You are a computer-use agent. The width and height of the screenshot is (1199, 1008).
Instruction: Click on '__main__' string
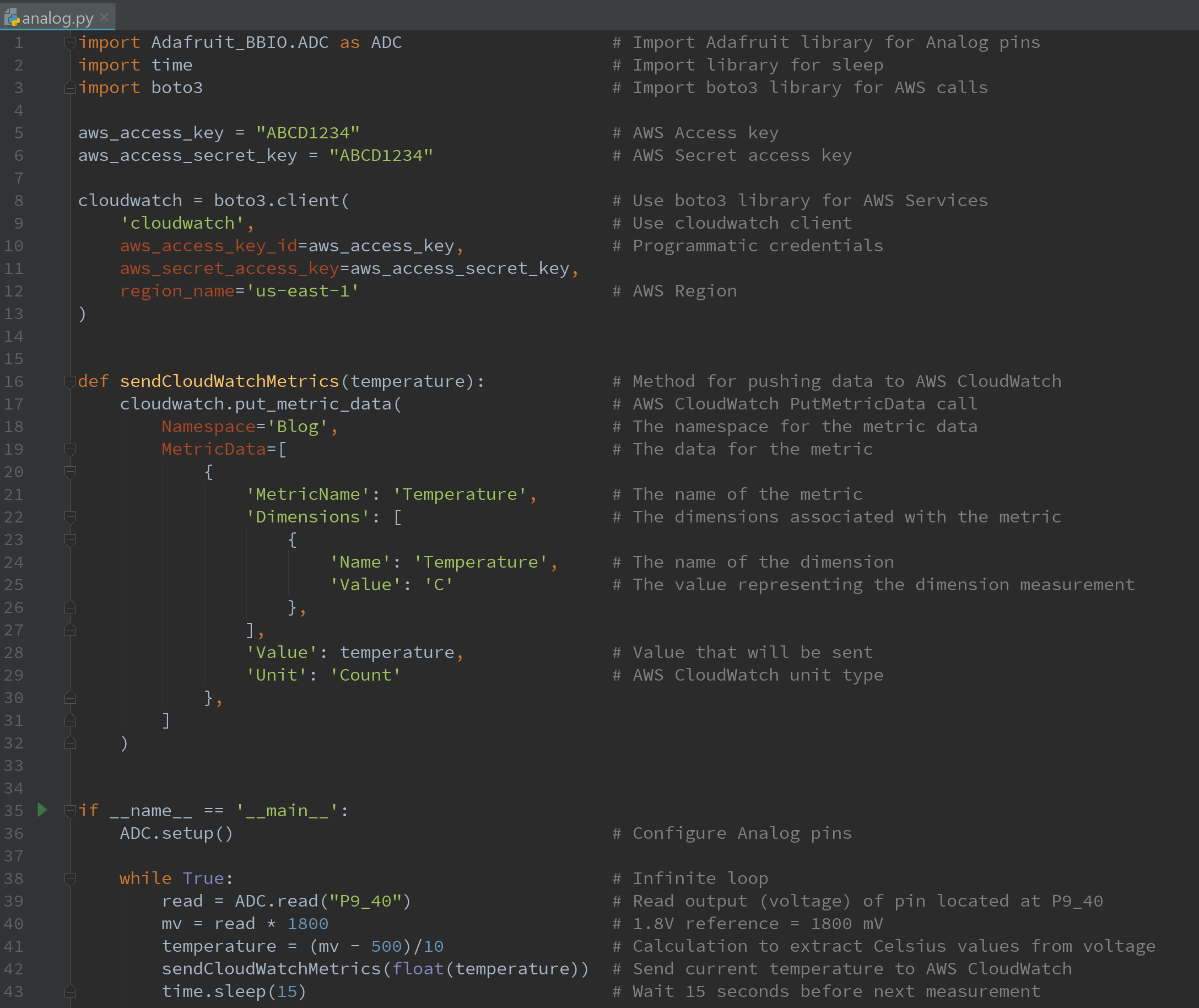click(x=287, y=810)
